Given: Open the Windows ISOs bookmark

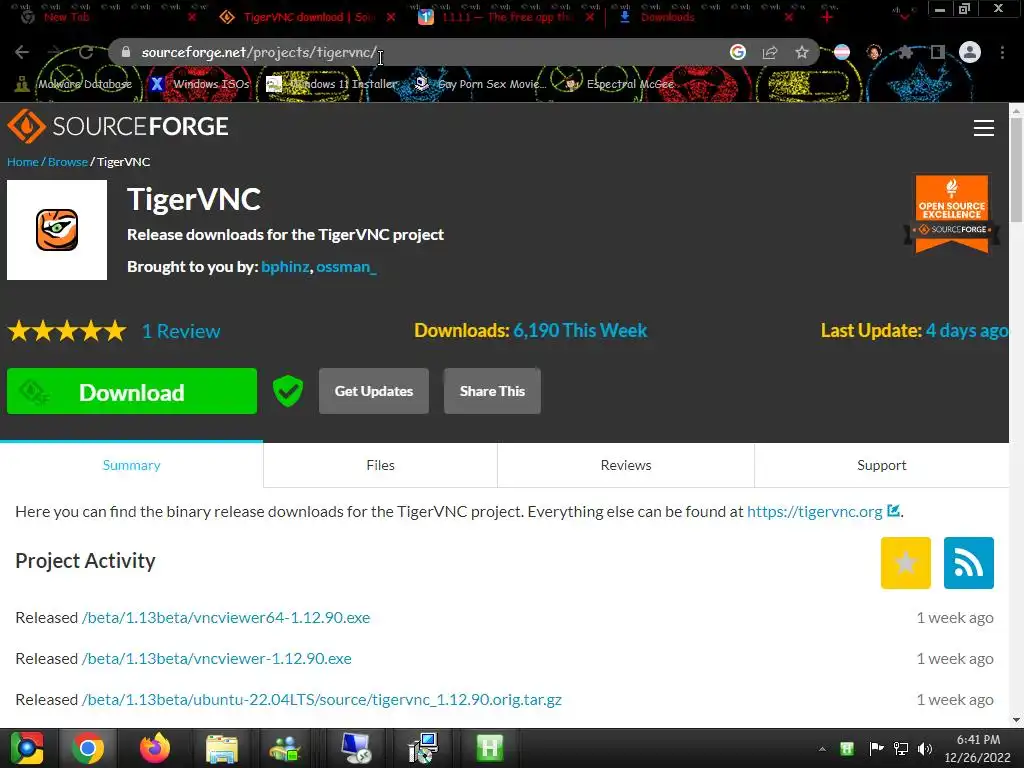Looking at the screenshot, I should point(200,84).
